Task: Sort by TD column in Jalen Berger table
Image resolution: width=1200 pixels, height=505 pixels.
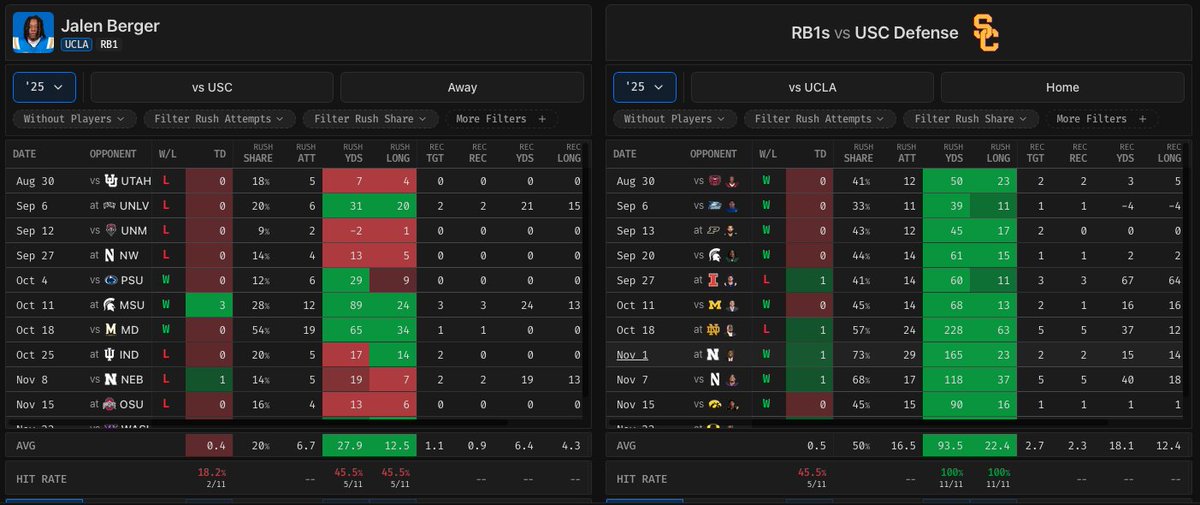Action: coord(219,155)
